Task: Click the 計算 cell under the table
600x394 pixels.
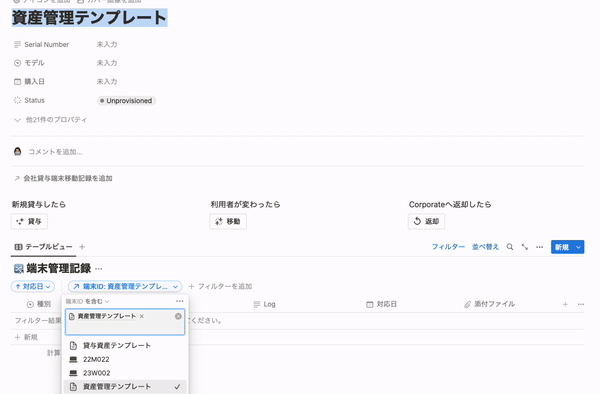Action: (x=54, y=353)
